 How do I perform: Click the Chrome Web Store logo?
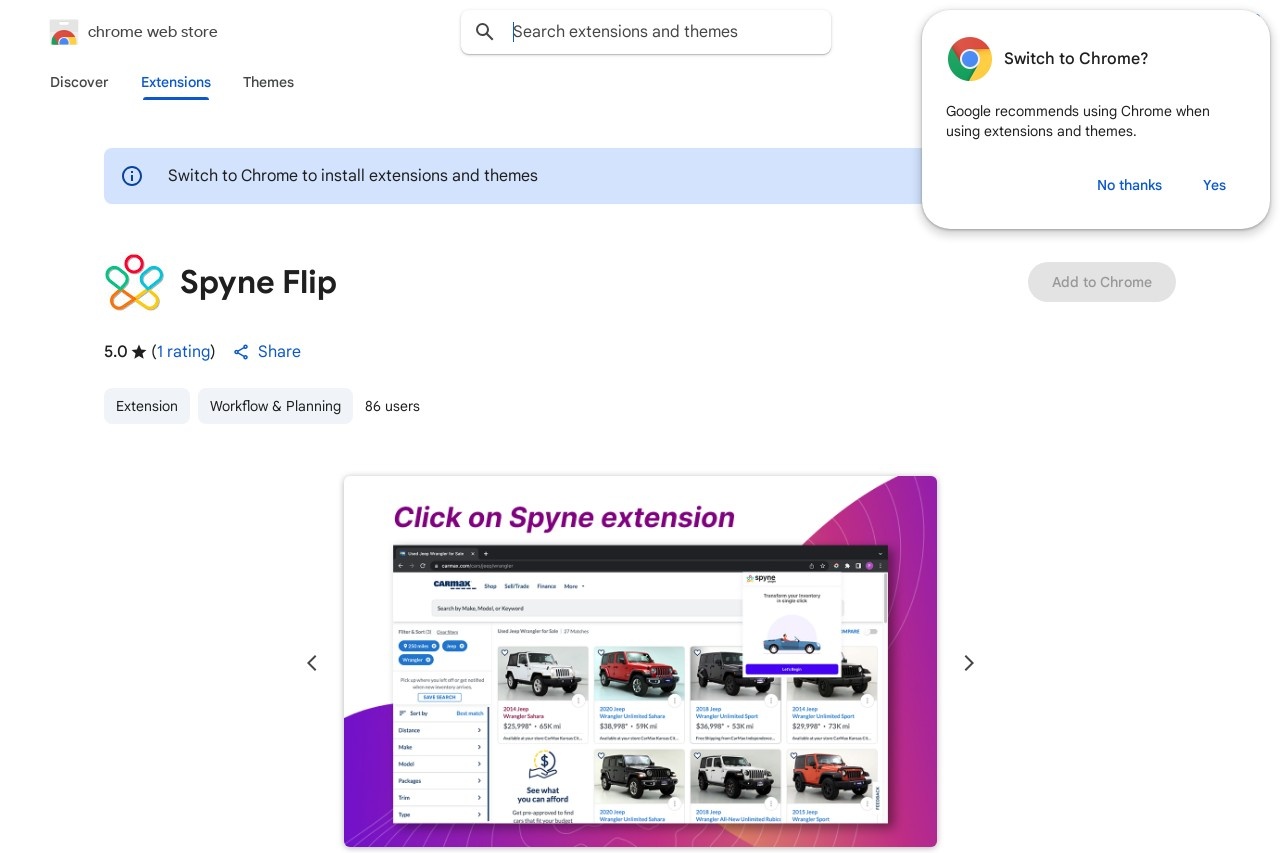tap(64, 32)
